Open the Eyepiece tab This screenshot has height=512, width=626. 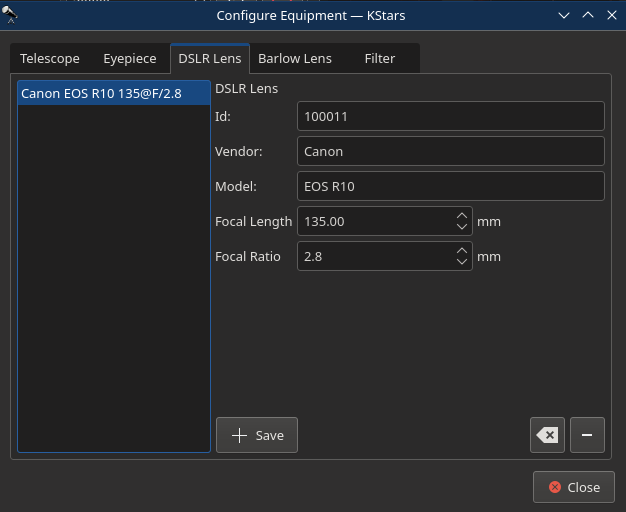point(130,59)
